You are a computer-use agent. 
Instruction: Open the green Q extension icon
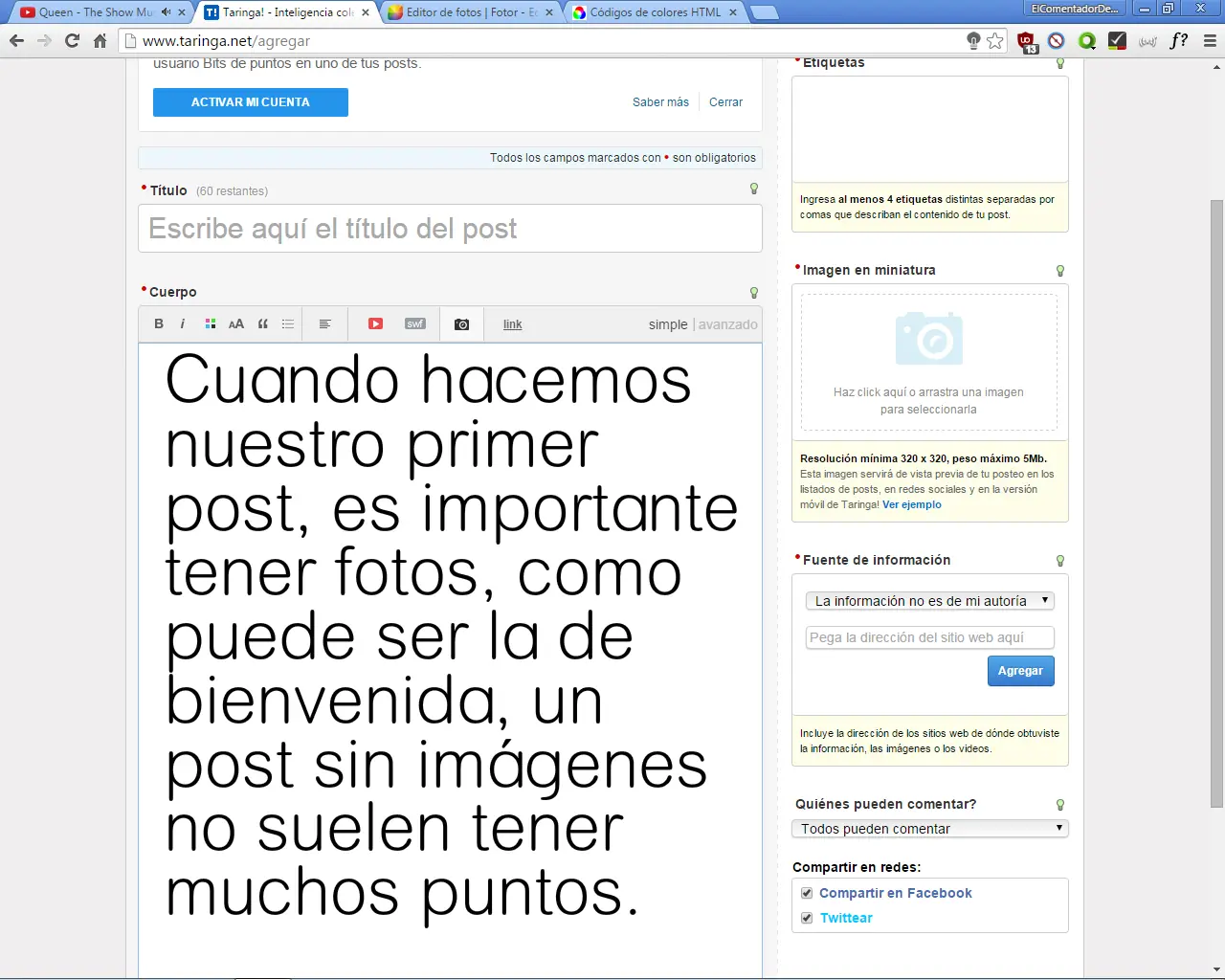click(x=1086, y=40)
